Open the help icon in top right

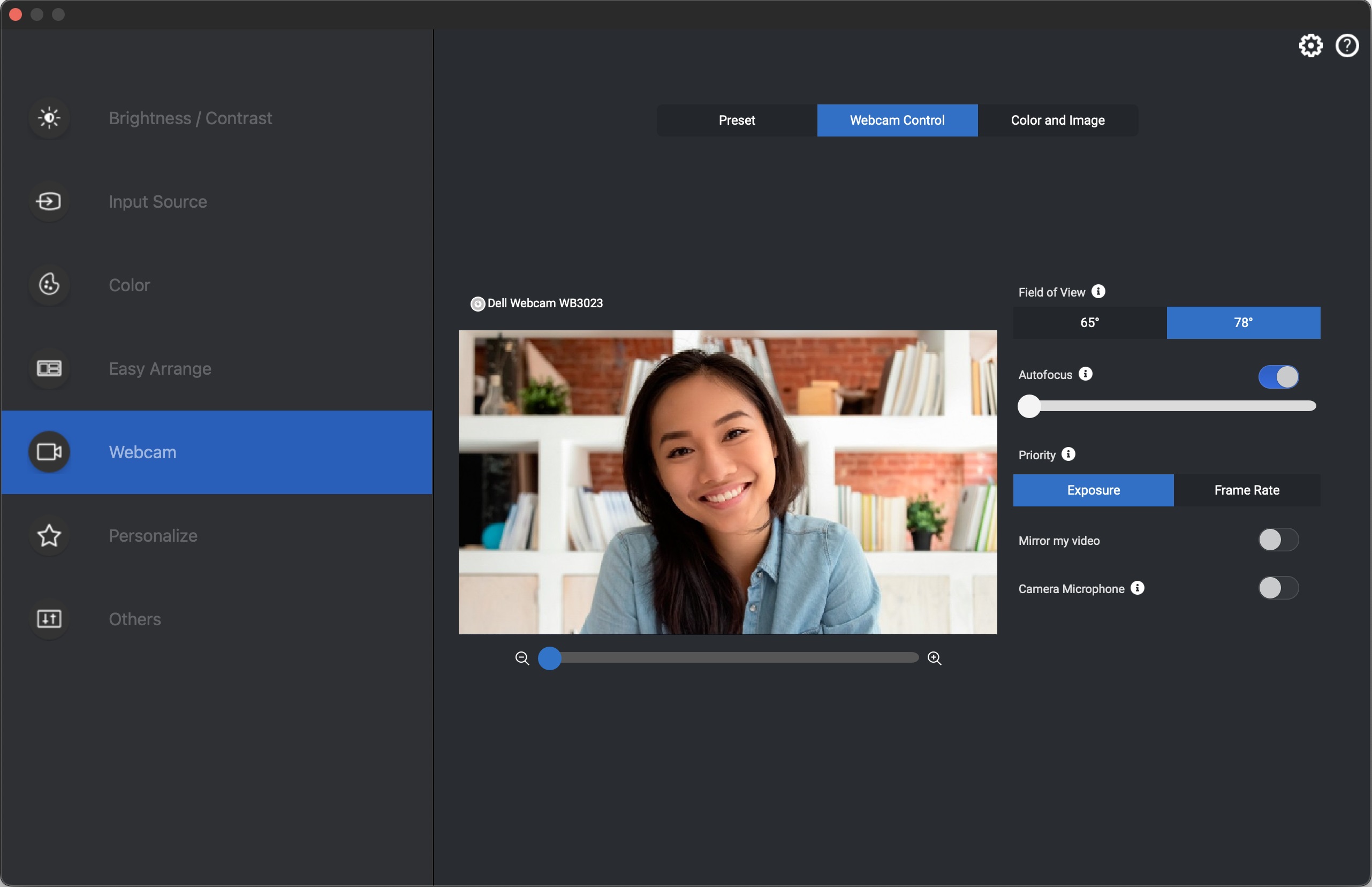point(1347,43)
